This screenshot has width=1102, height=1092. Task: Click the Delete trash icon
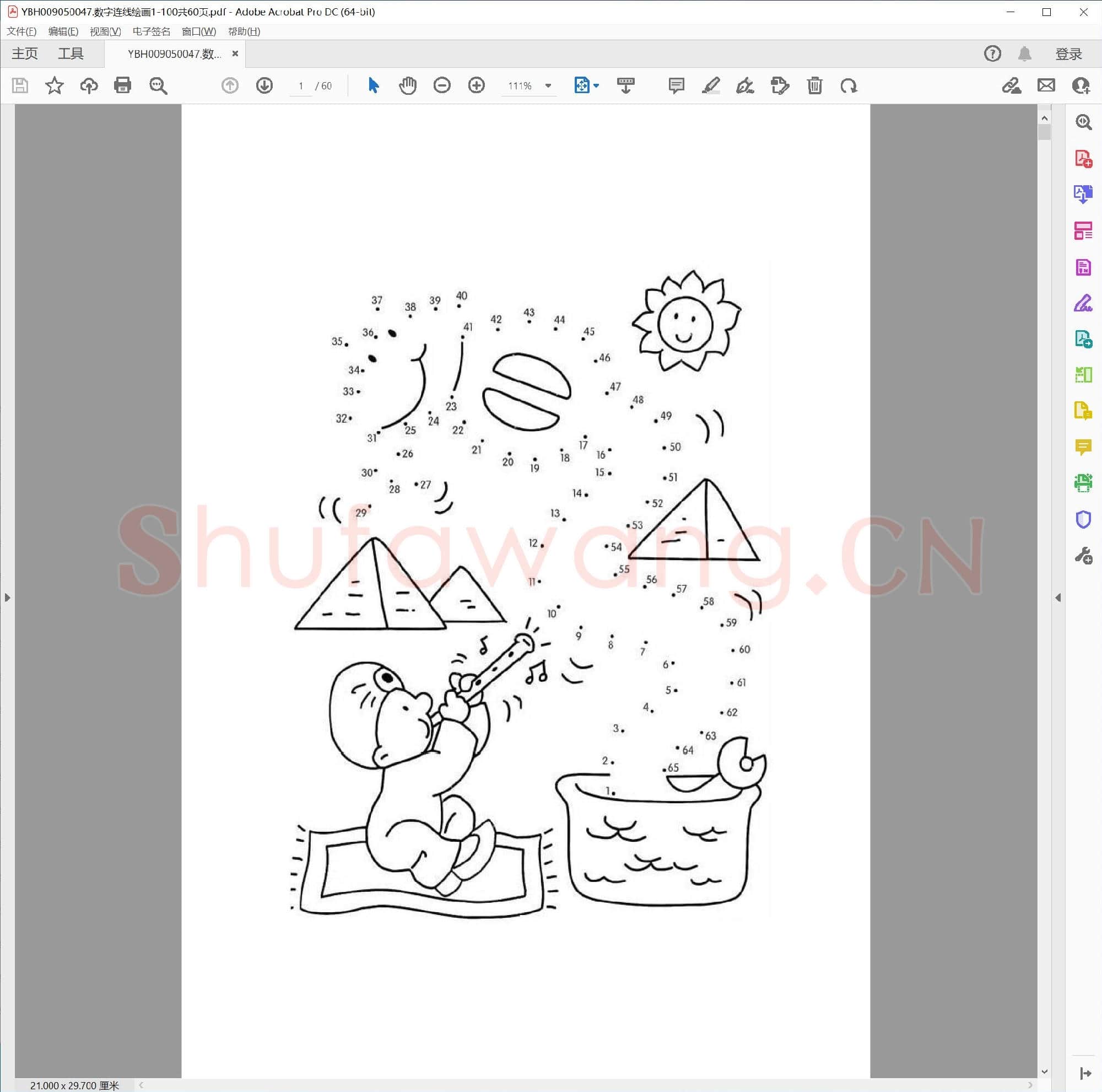814,85
